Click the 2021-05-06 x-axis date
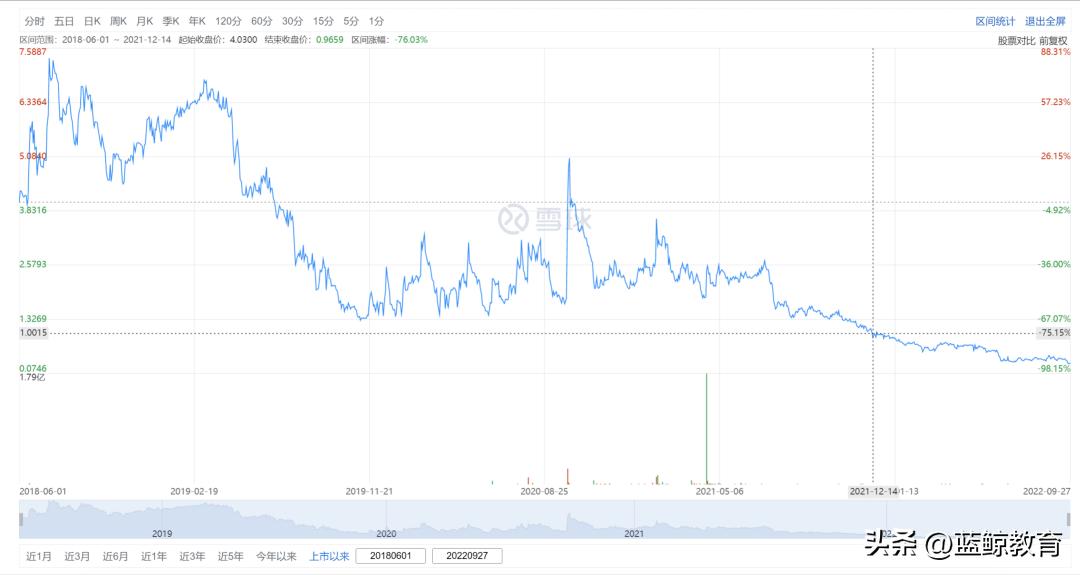 pyautogui.click(x=720, y=492)
